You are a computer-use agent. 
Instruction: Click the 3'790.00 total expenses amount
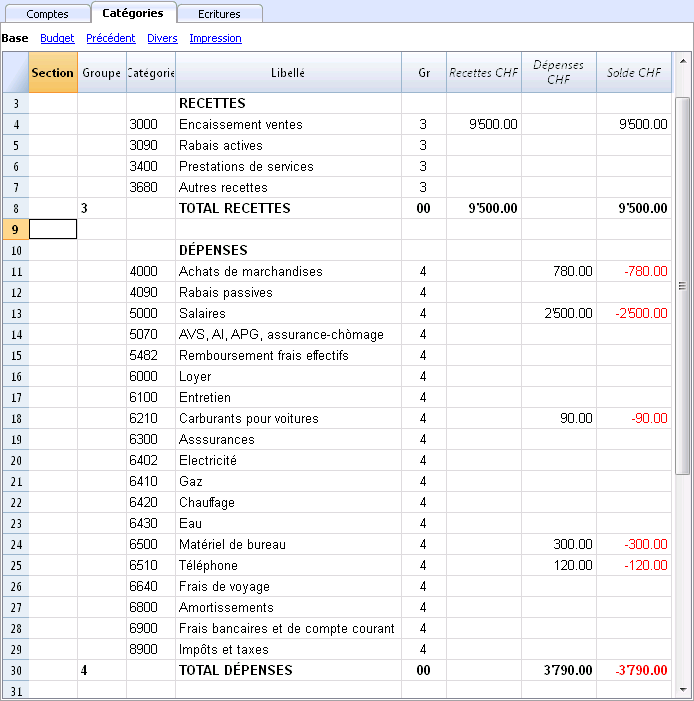tap(568, 670)
